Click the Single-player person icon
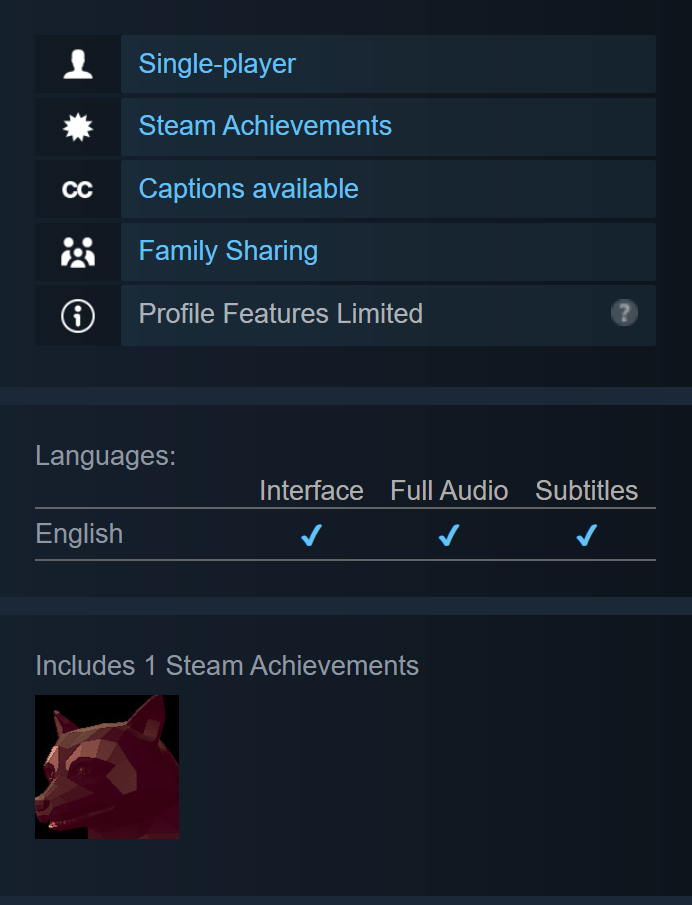The height and width of the screenshot is (905, 692). point(78,64)
